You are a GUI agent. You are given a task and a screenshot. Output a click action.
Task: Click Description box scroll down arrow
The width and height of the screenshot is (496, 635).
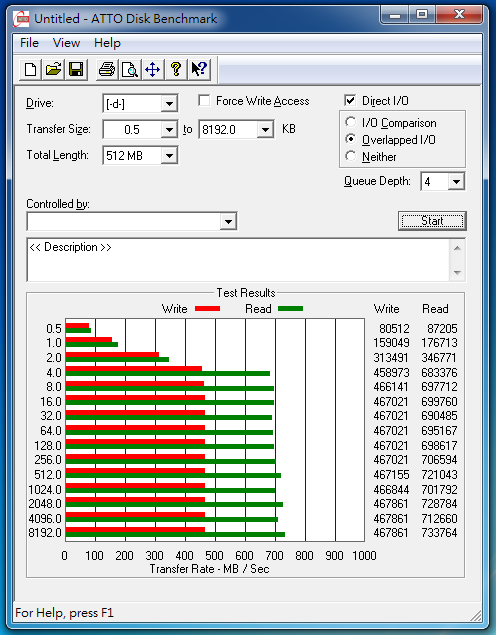458,273
